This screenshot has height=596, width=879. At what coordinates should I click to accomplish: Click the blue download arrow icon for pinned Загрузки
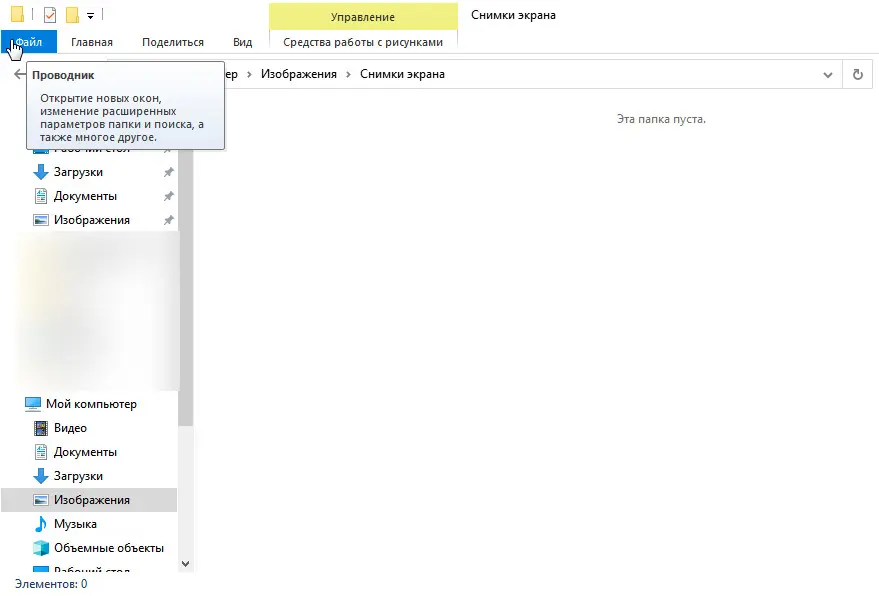click(41, 172)
